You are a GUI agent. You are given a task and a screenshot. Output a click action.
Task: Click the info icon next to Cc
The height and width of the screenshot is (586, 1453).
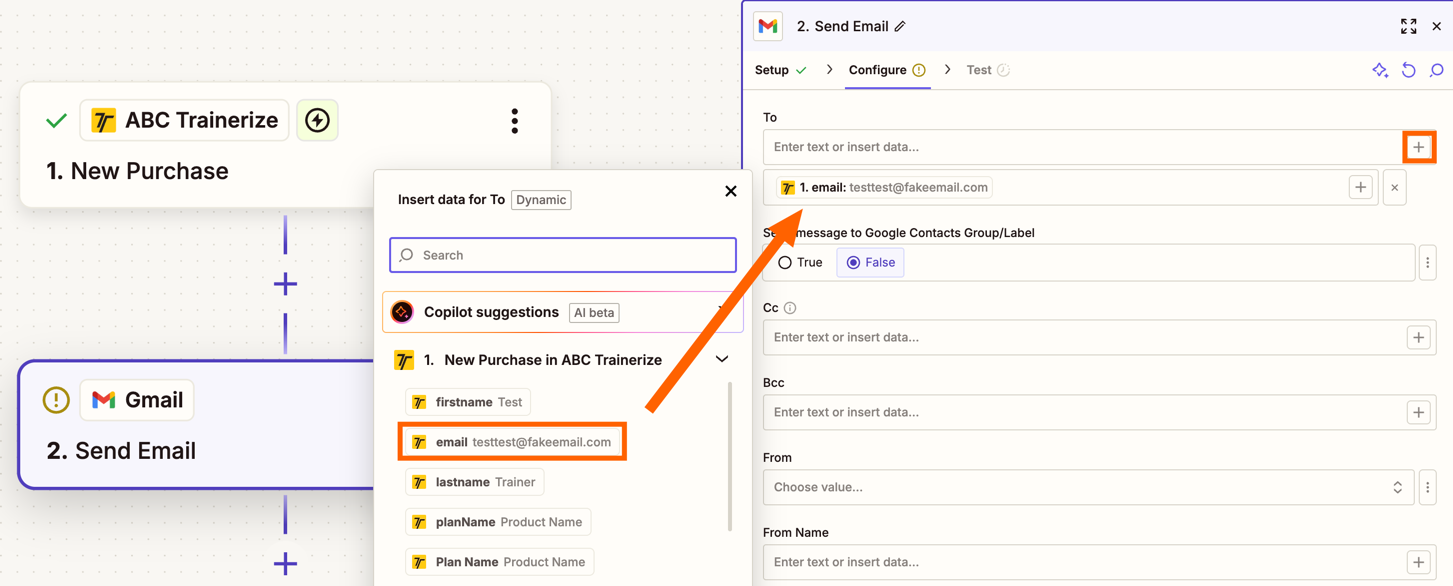click(790, 308)
